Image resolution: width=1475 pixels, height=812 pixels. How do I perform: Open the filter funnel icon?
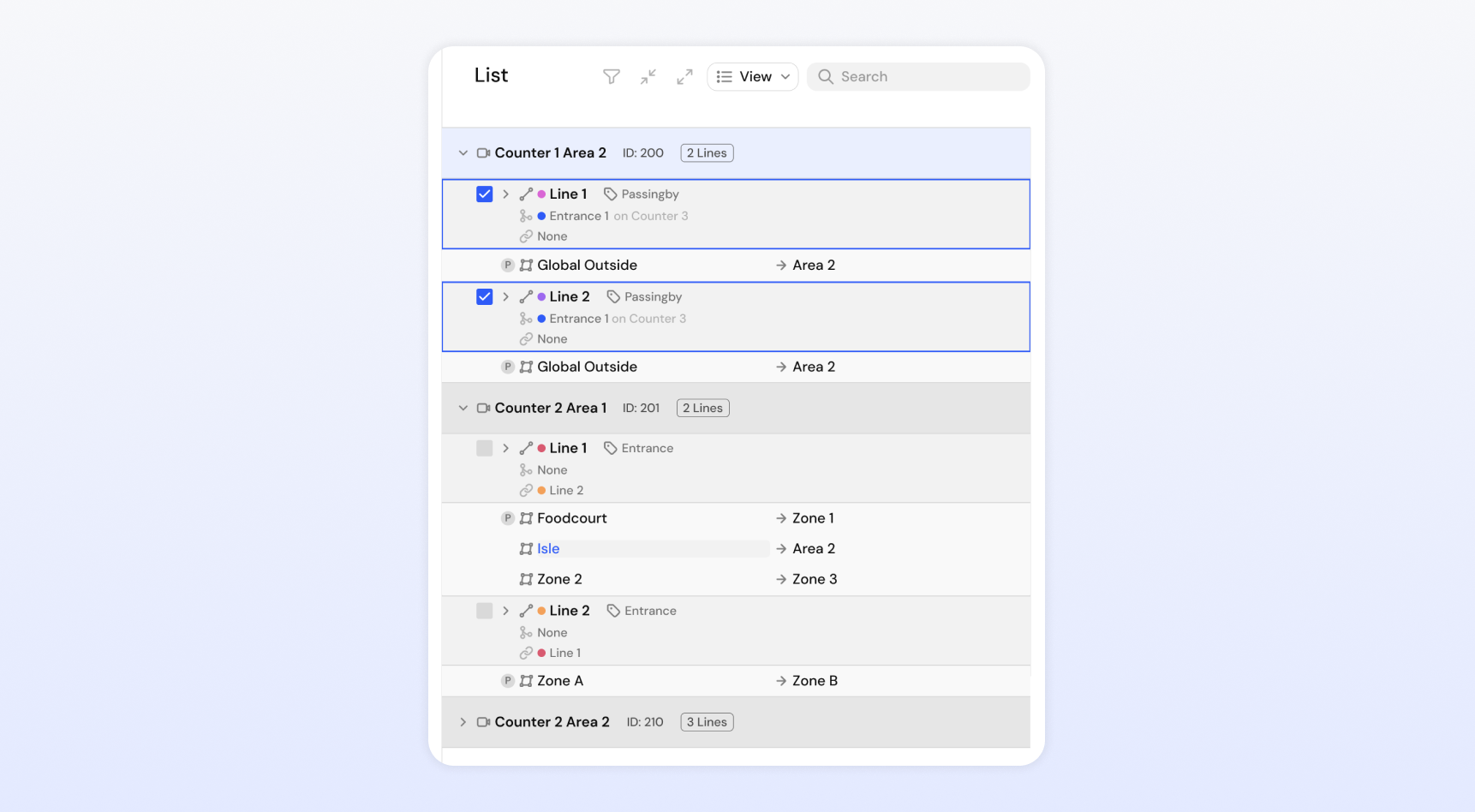[612, 77]
